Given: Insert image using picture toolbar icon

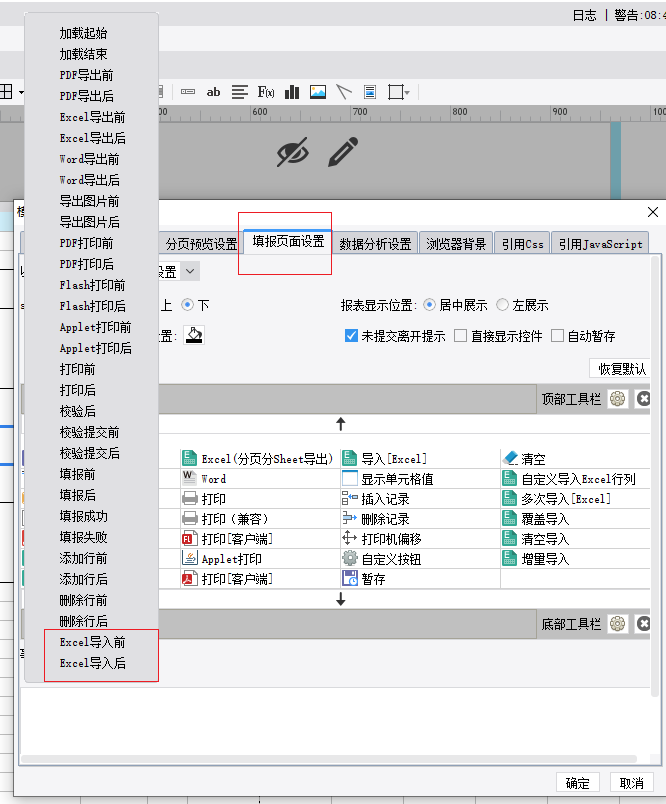Looking at the screenshot, I should [x=318, y=92].
